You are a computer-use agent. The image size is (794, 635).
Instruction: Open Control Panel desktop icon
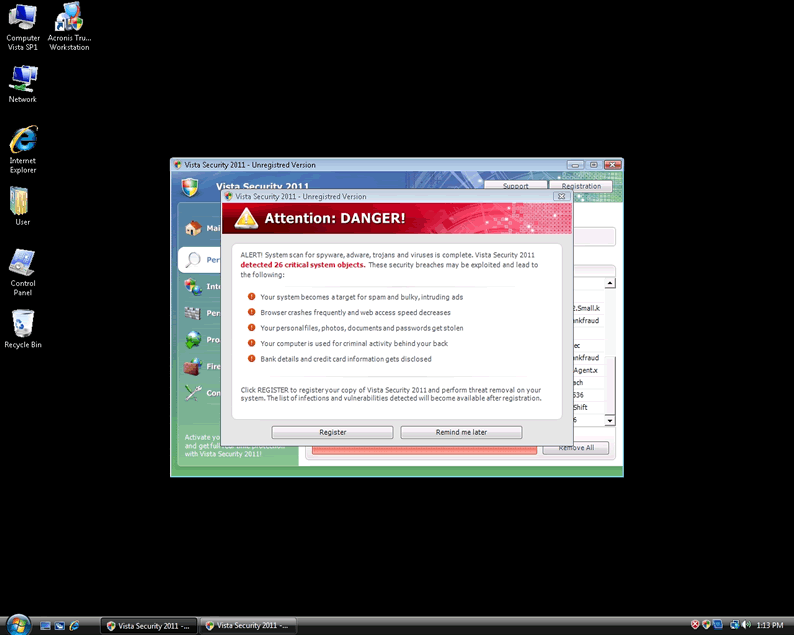pyautogui.click(x=22, y=264)
